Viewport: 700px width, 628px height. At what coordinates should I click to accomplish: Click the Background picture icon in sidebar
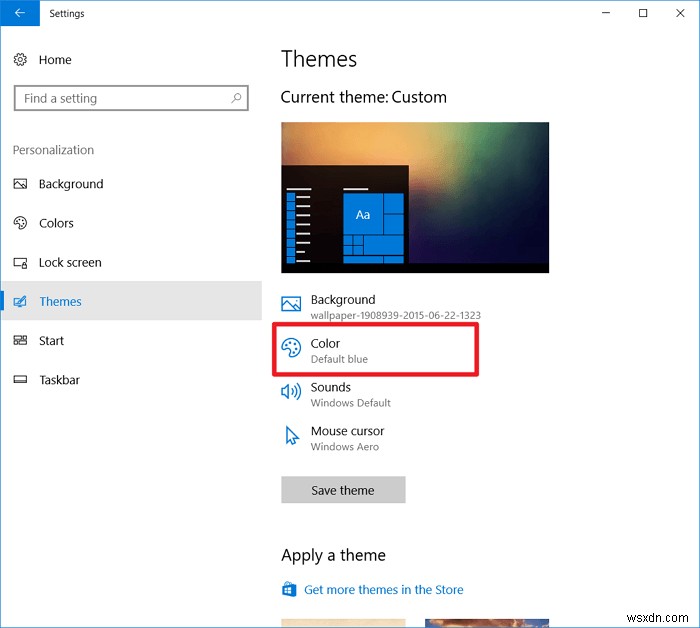[x=20, y=184]
